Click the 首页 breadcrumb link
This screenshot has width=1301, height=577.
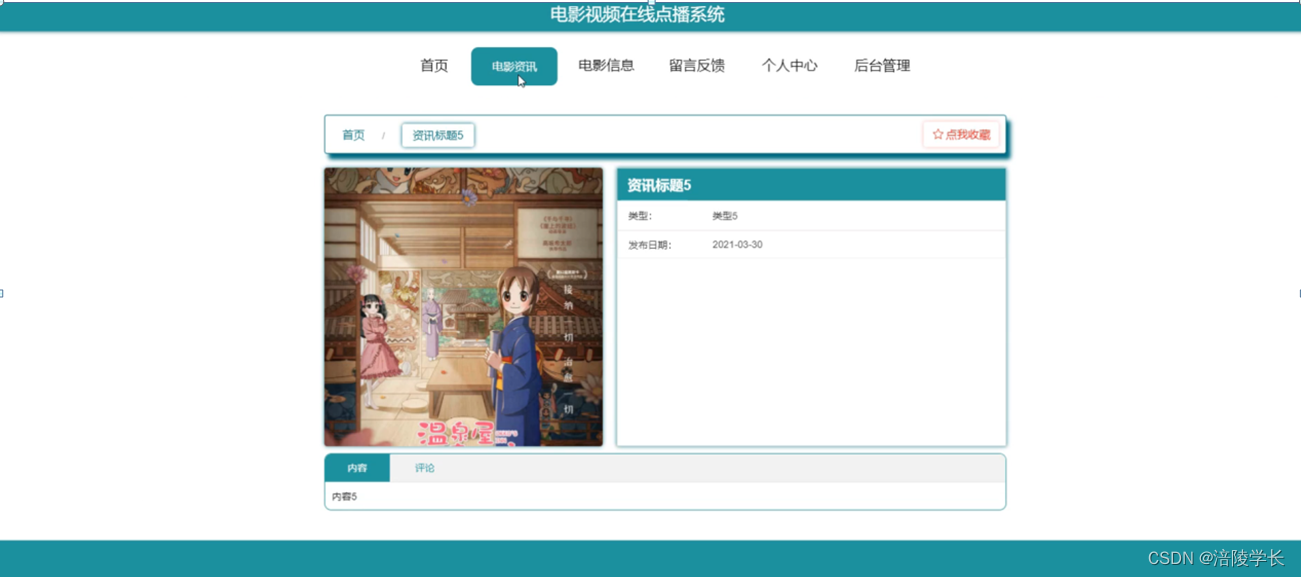(x=352, y=133)
